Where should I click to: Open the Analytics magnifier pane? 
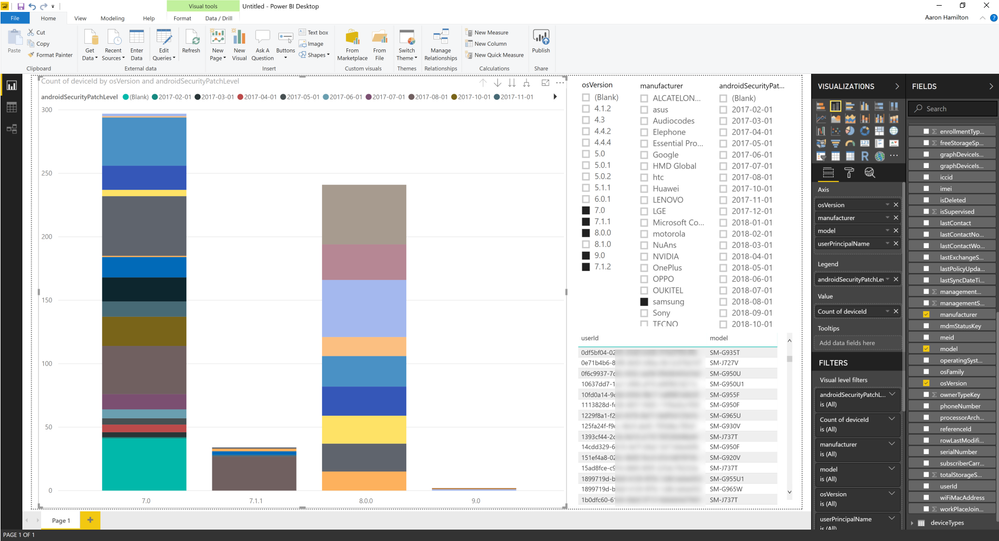(870, 173)
